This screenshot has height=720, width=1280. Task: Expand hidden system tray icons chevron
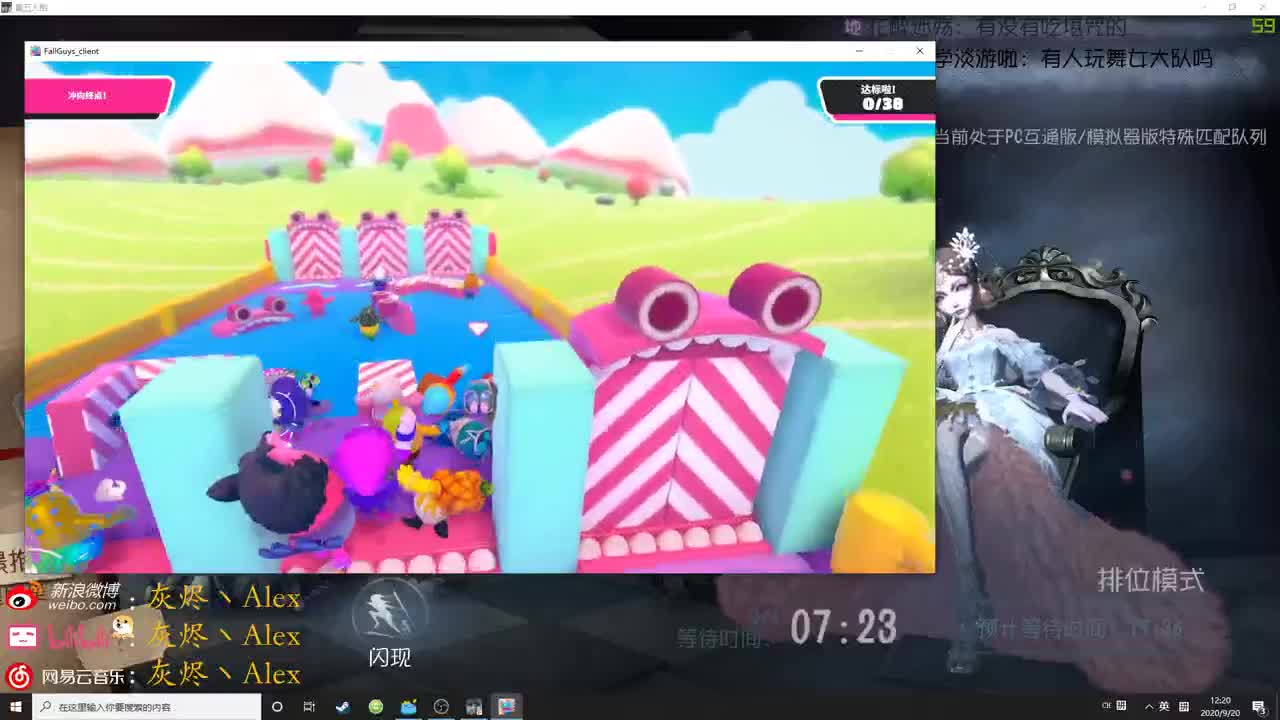click(x=1149, y=707)
